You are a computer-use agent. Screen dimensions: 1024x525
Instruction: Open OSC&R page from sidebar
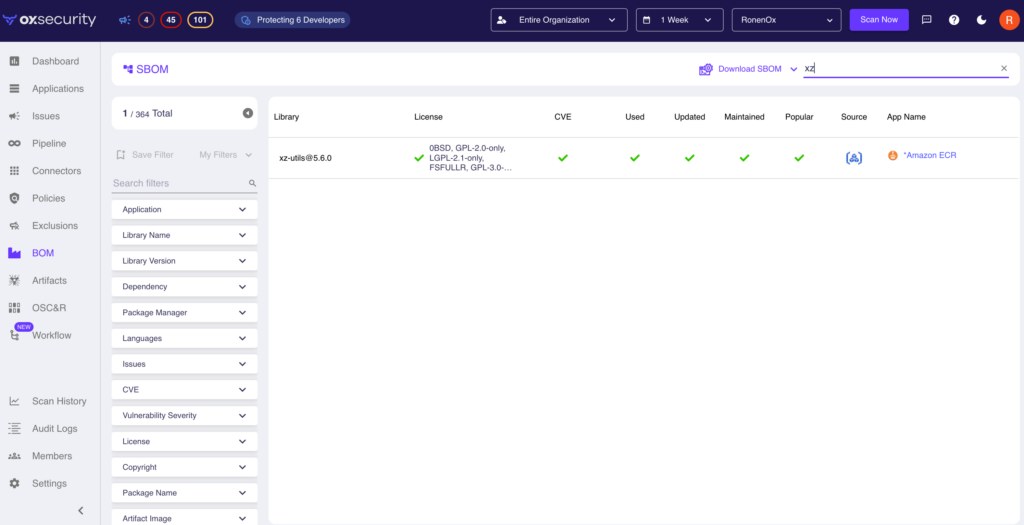click(50, 308)
